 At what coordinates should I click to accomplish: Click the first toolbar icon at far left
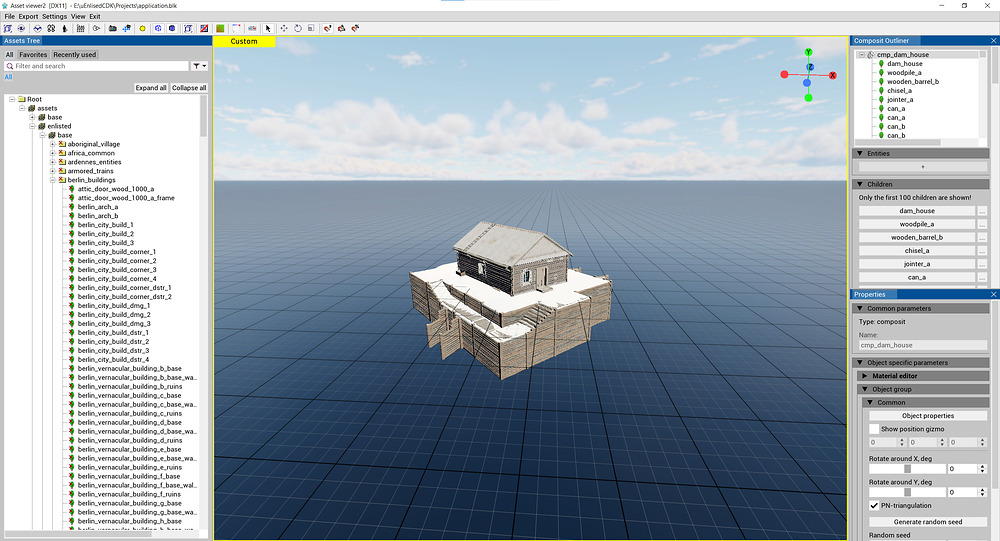8,28
